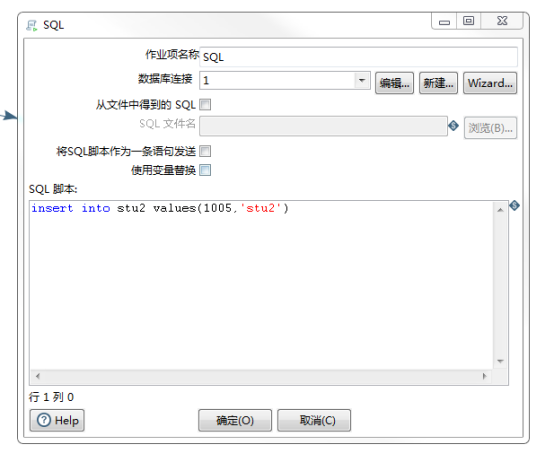Open the Wizard... button

tap(490, 83)
